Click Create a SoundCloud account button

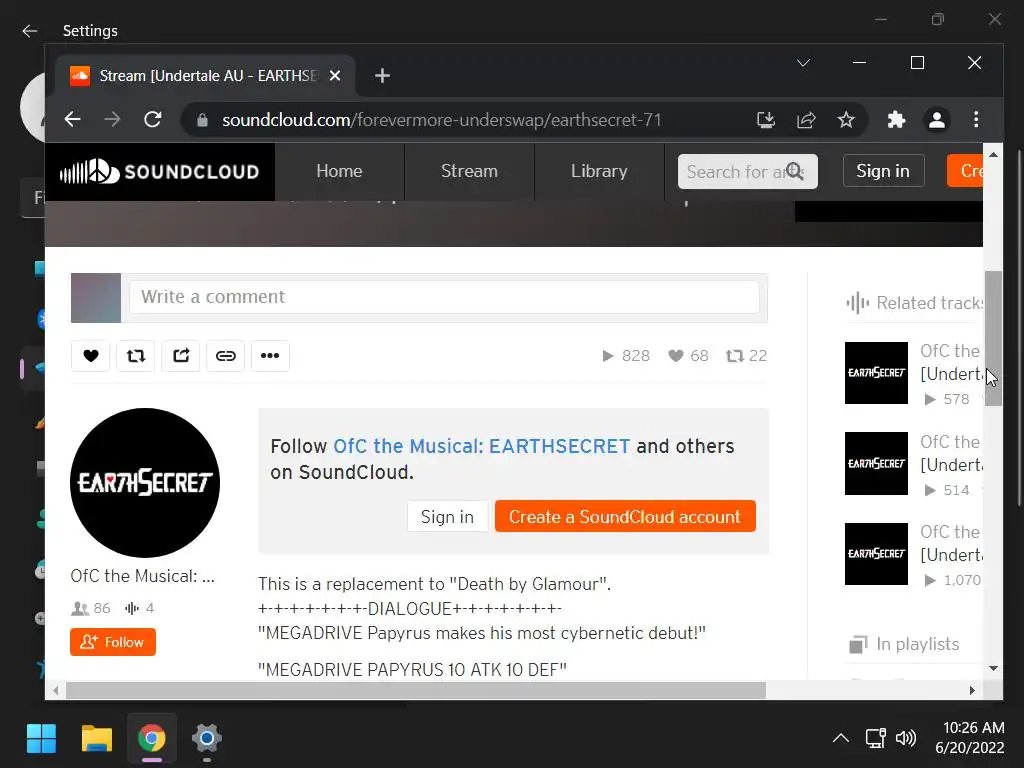(x=625, y=517)
